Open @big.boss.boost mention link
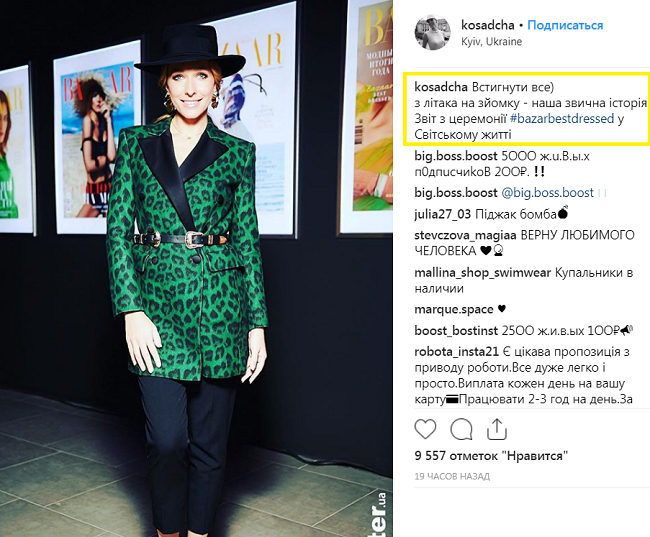This screenshot has width=650, height=537. tap(548, 192)
